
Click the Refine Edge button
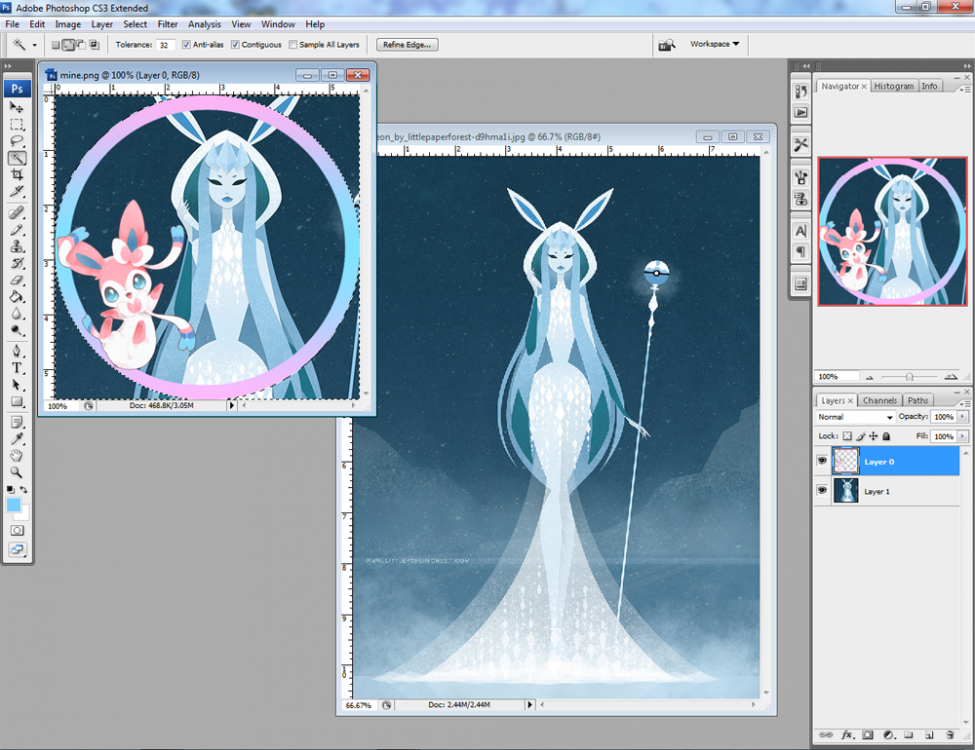(x=406, y=45)
